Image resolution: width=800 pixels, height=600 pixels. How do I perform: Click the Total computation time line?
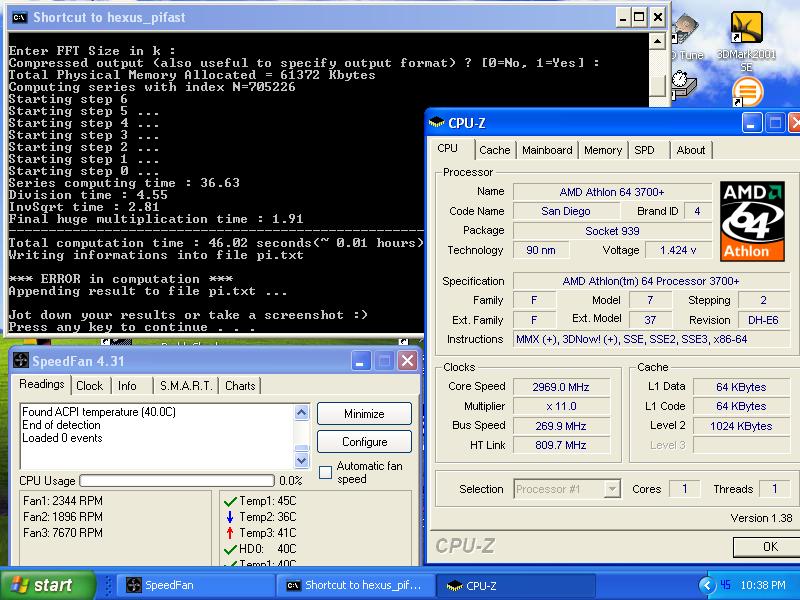click(x=216, y=243)
